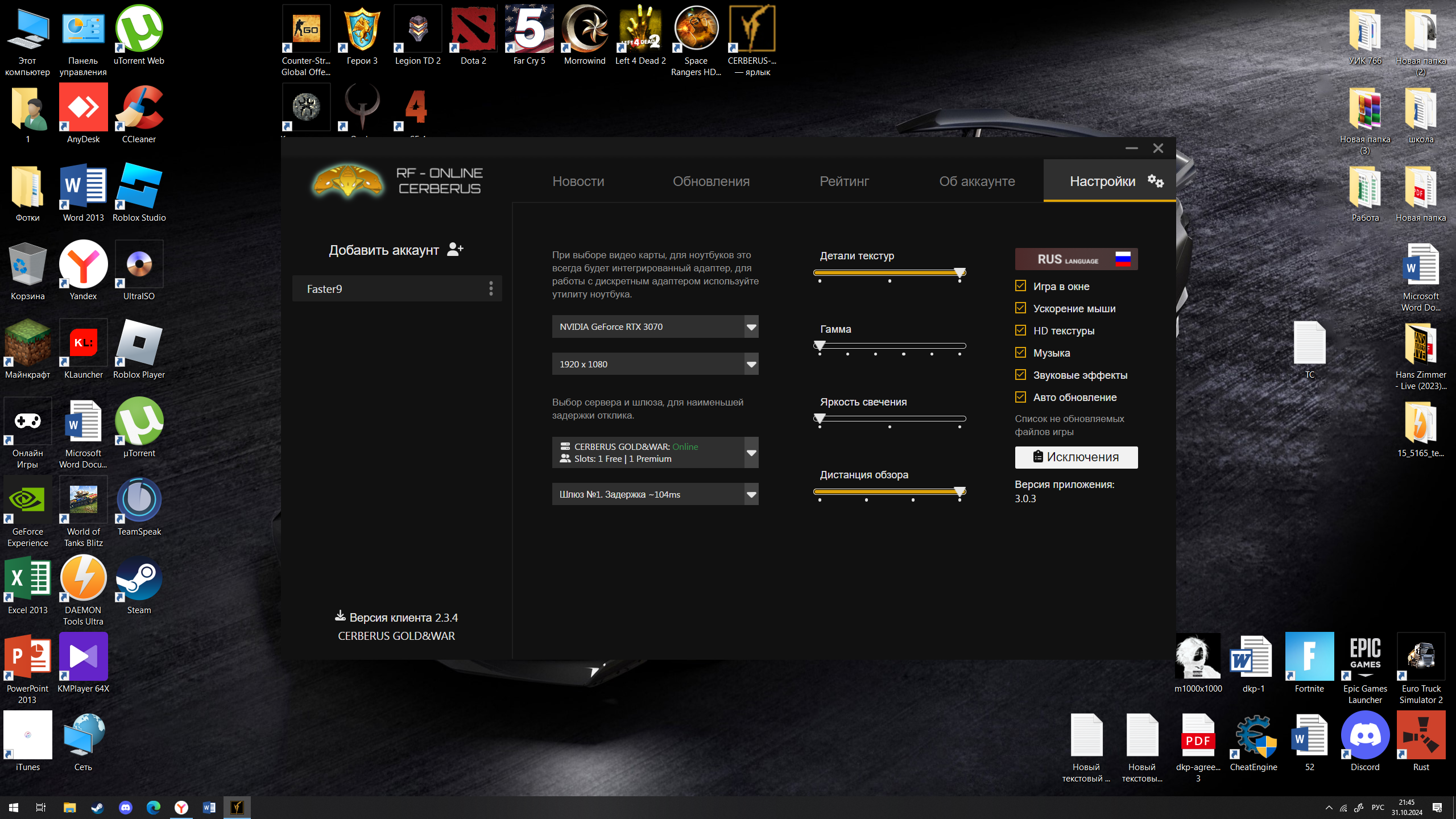Click the Яркость свечения slider handle
The image size is (1456, 819).
820,419
